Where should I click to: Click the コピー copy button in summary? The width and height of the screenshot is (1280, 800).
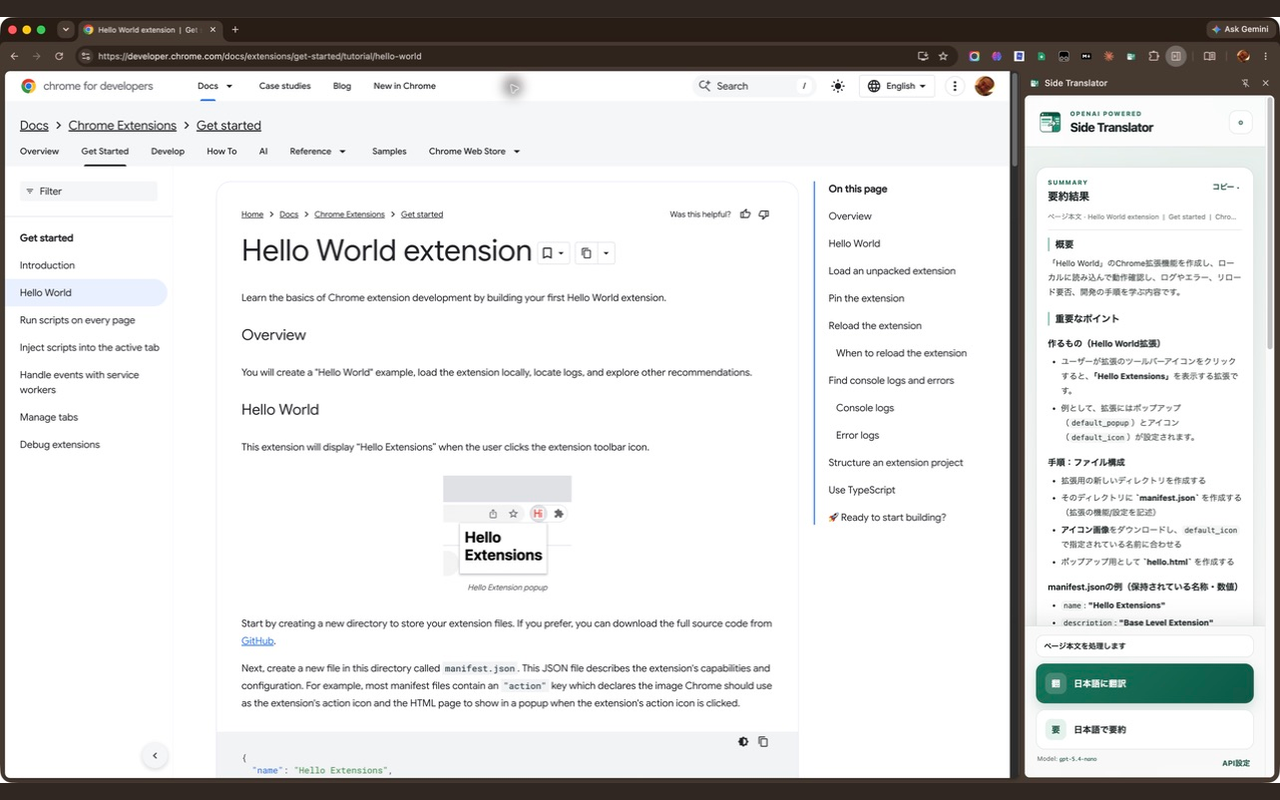pos(1225,187)
